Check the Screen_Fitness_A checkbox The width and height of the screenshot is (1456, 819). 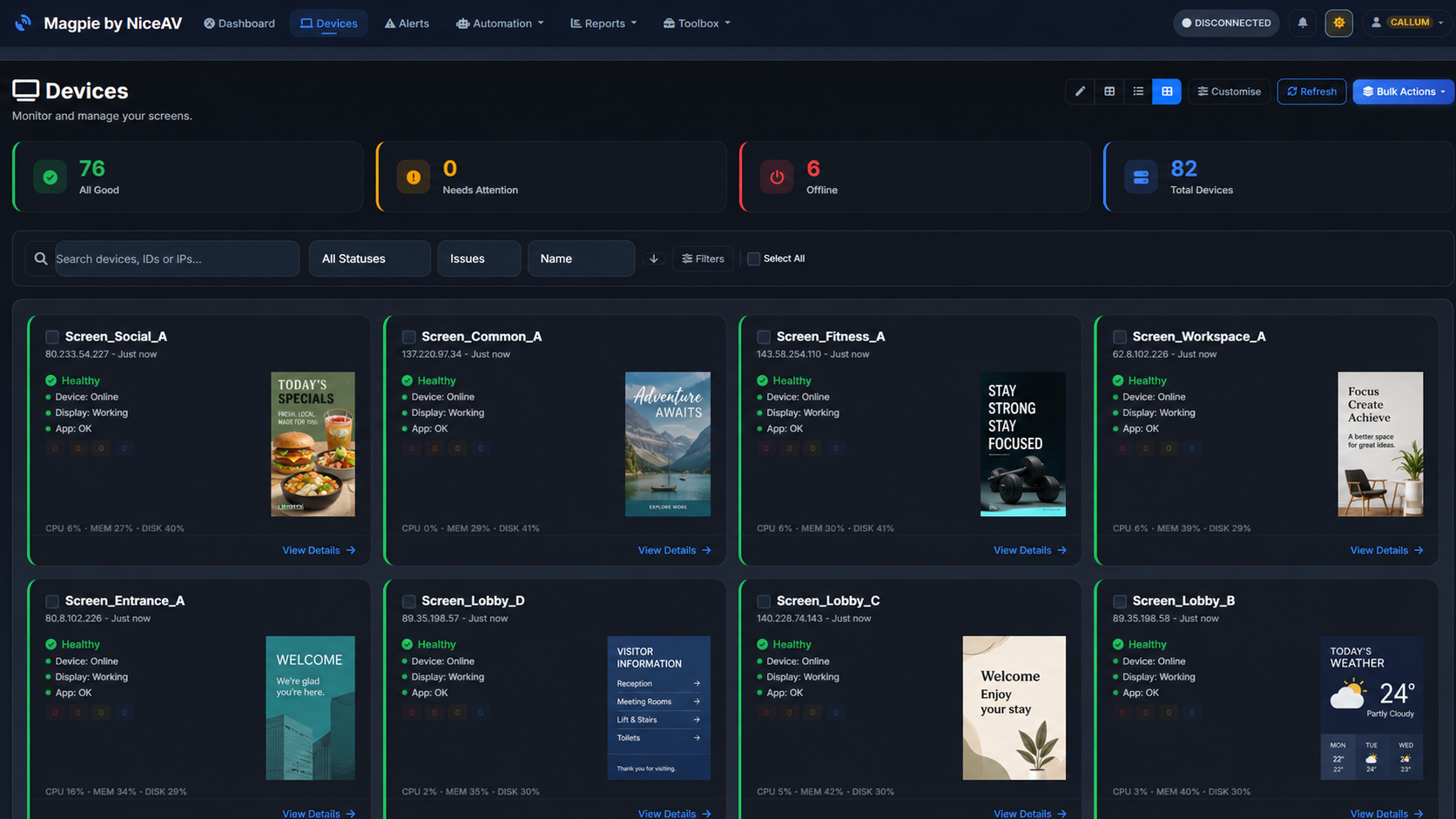click(x=764, y=337)
